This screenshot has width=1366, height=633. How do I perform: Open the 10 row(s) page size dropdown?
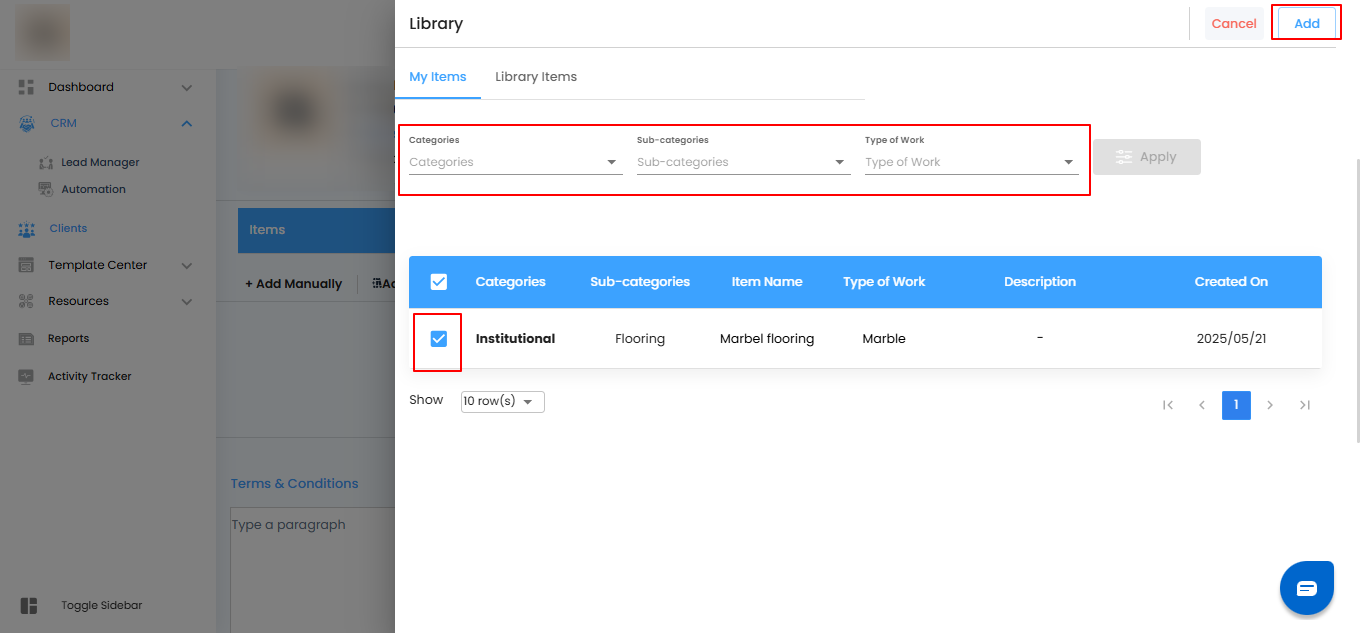click(x=503, y=401)
